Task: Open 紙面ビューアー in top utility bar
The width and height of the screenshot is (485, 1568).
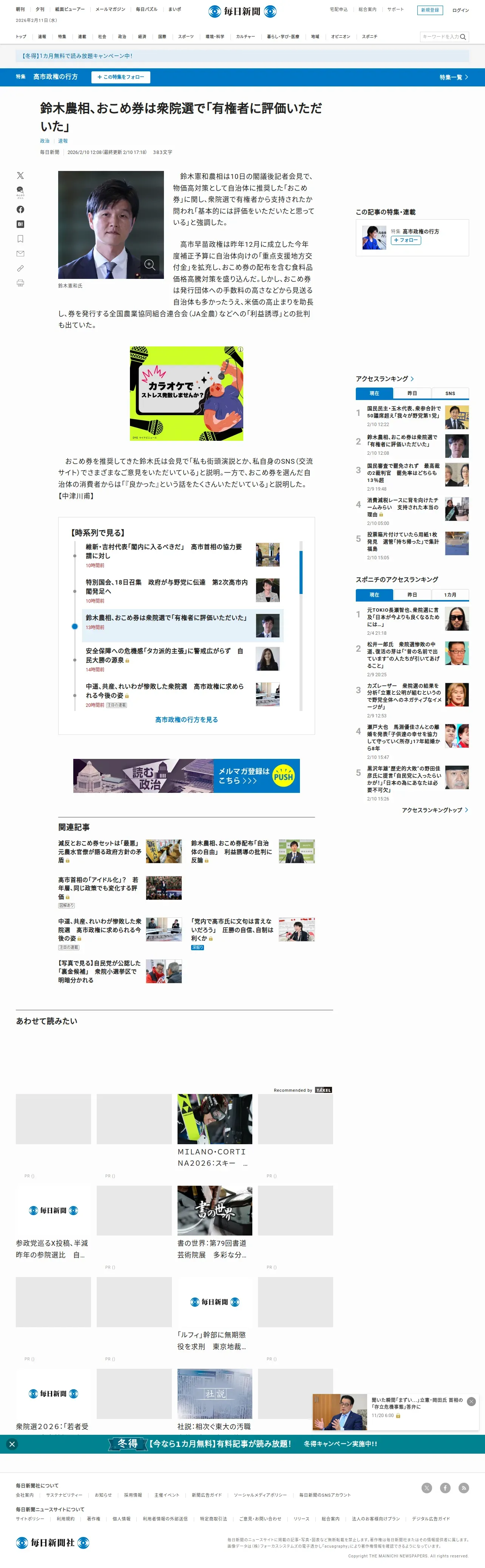Action: [70, 9]
